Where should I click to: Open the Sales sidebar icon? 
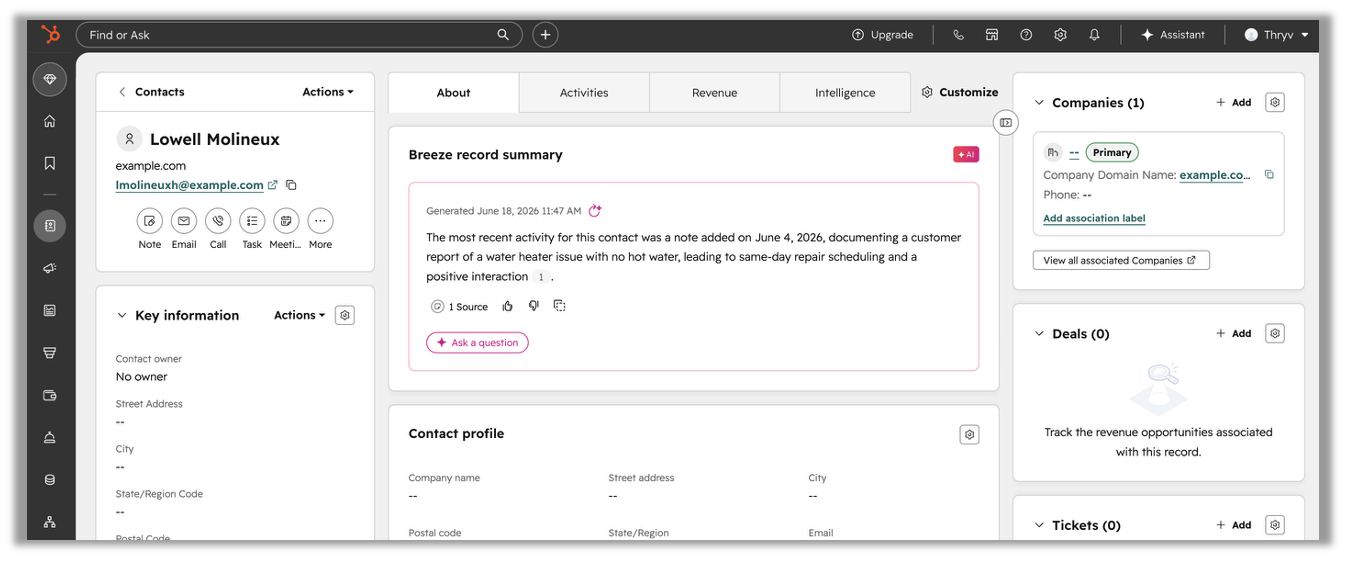coord(50,353)
